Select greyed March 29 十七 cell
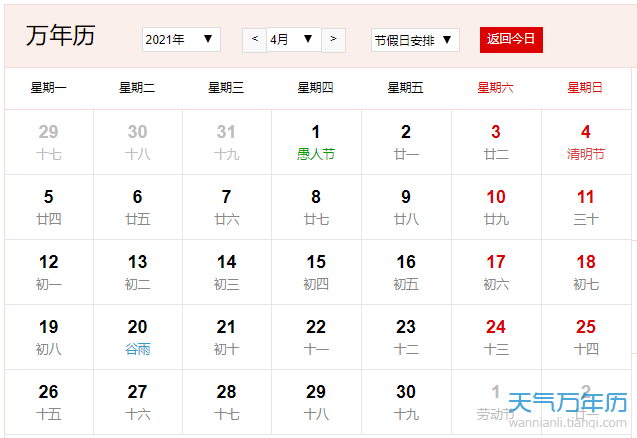The height and width of the screenshot is (438, 637). 49,142
